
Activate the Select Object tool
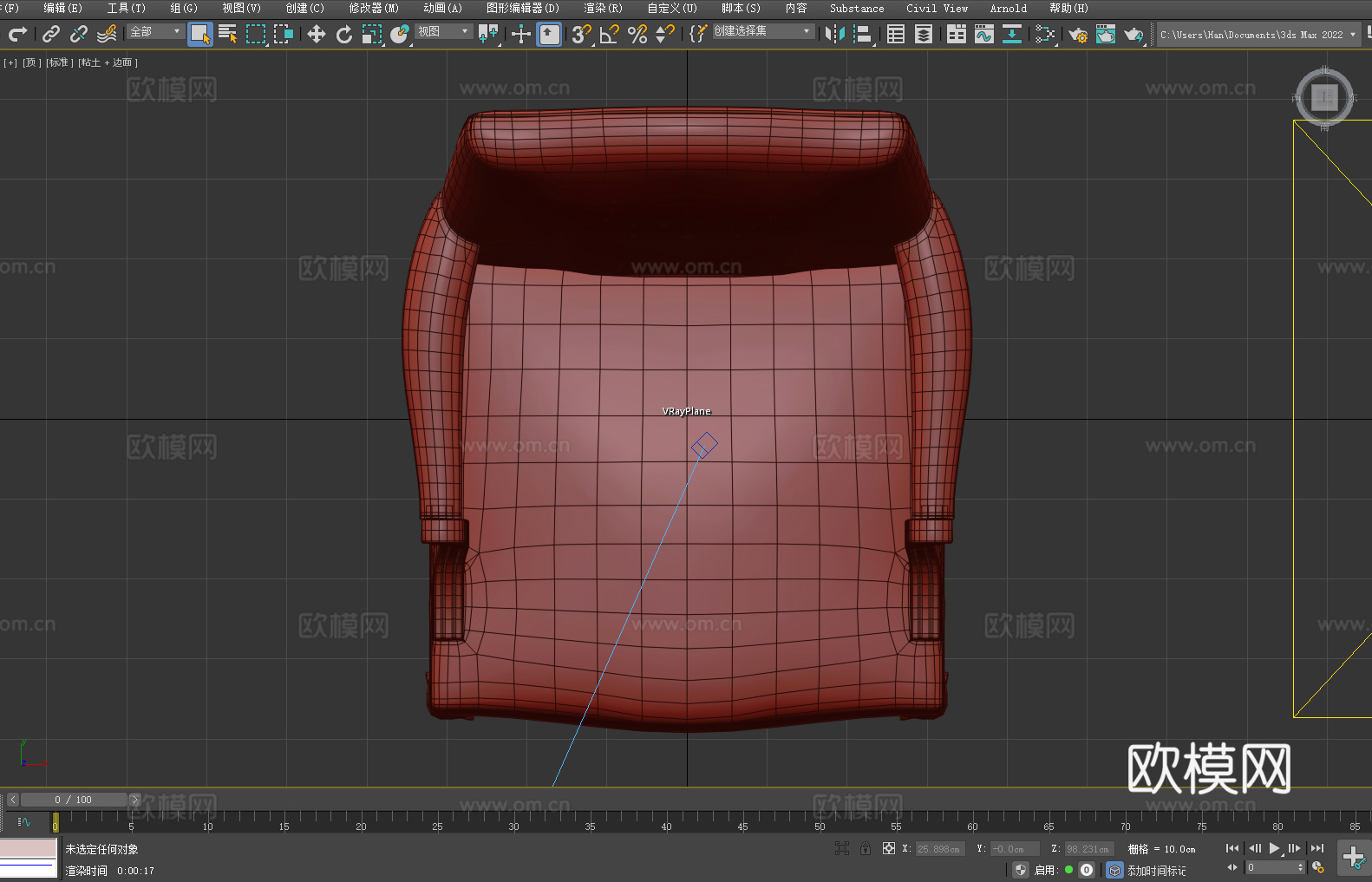(x=200, y=34)
